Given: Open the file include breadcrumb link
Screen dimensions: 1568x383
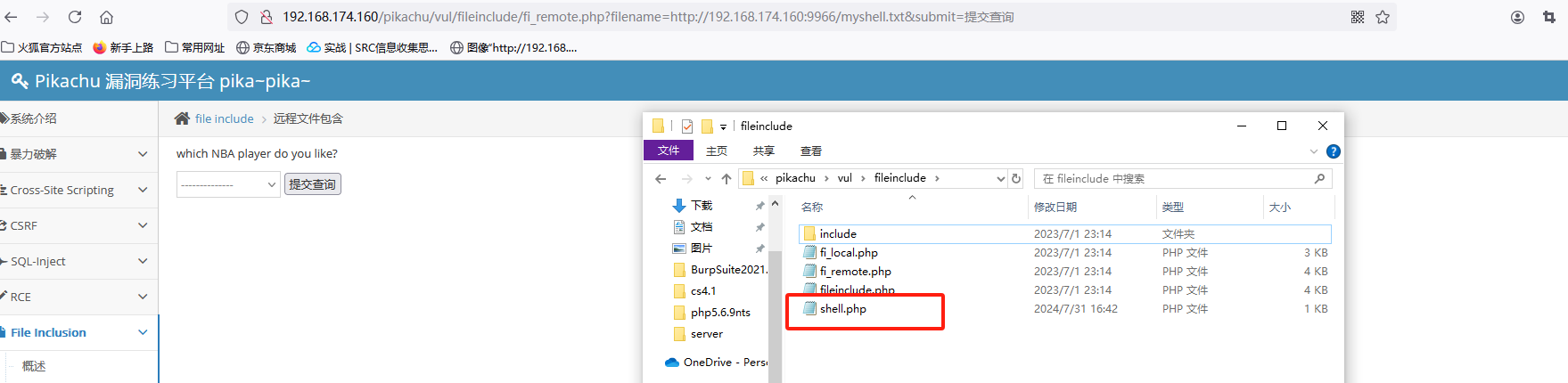Looking at the screenshot, I should coord(225,118).
